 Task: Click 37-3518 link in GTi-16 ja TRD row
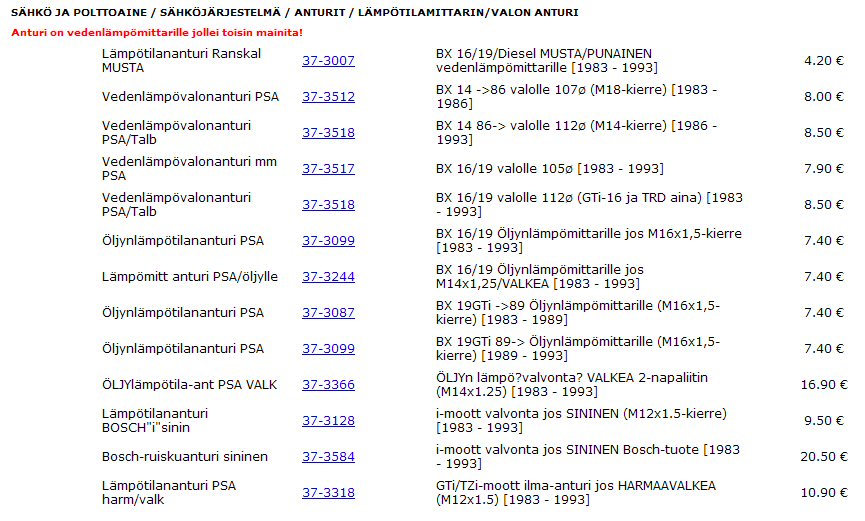pyautogui.click(x=328, y=205)
